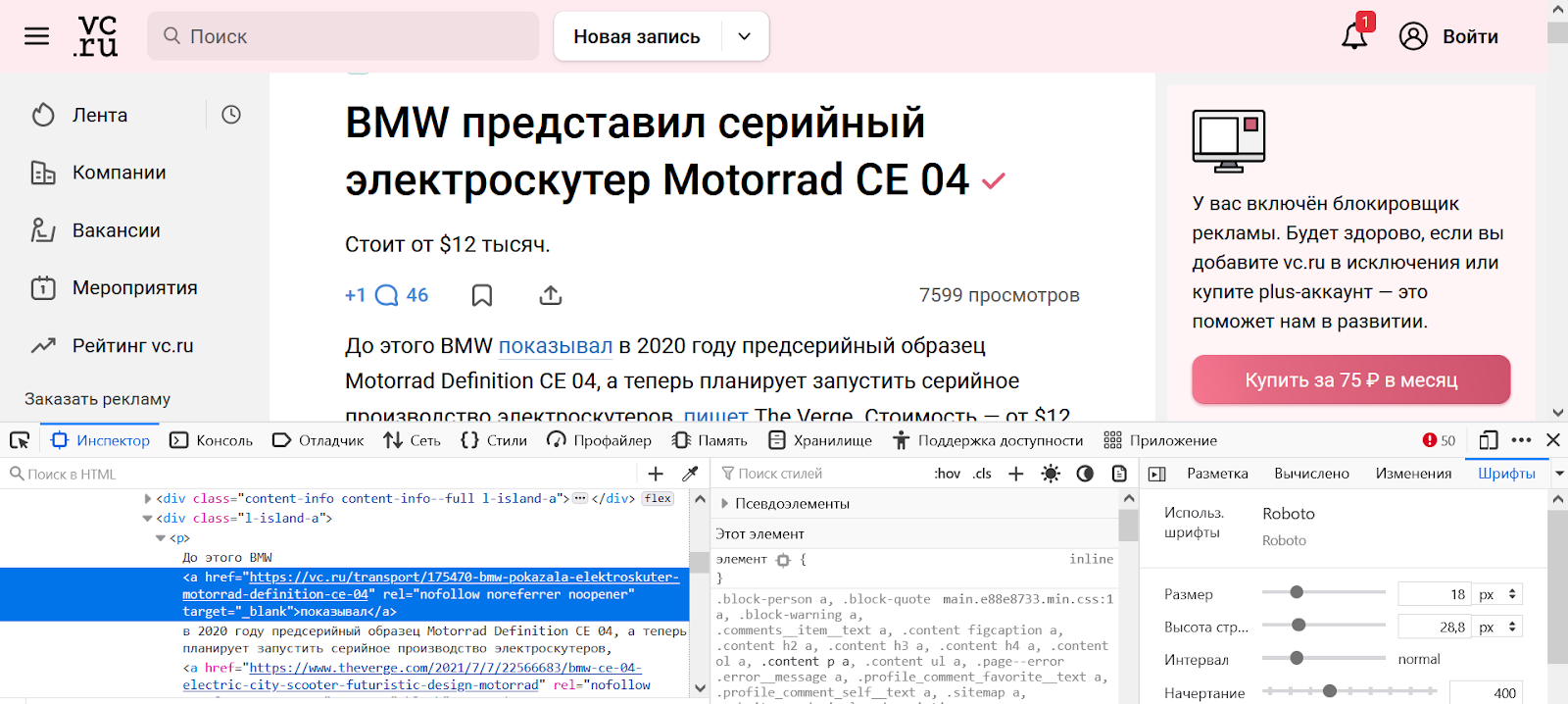Adjust the 'Высота стр...' line height slider
Image resolution: width=1568 pixels, height=704 pixels.
1323,625
